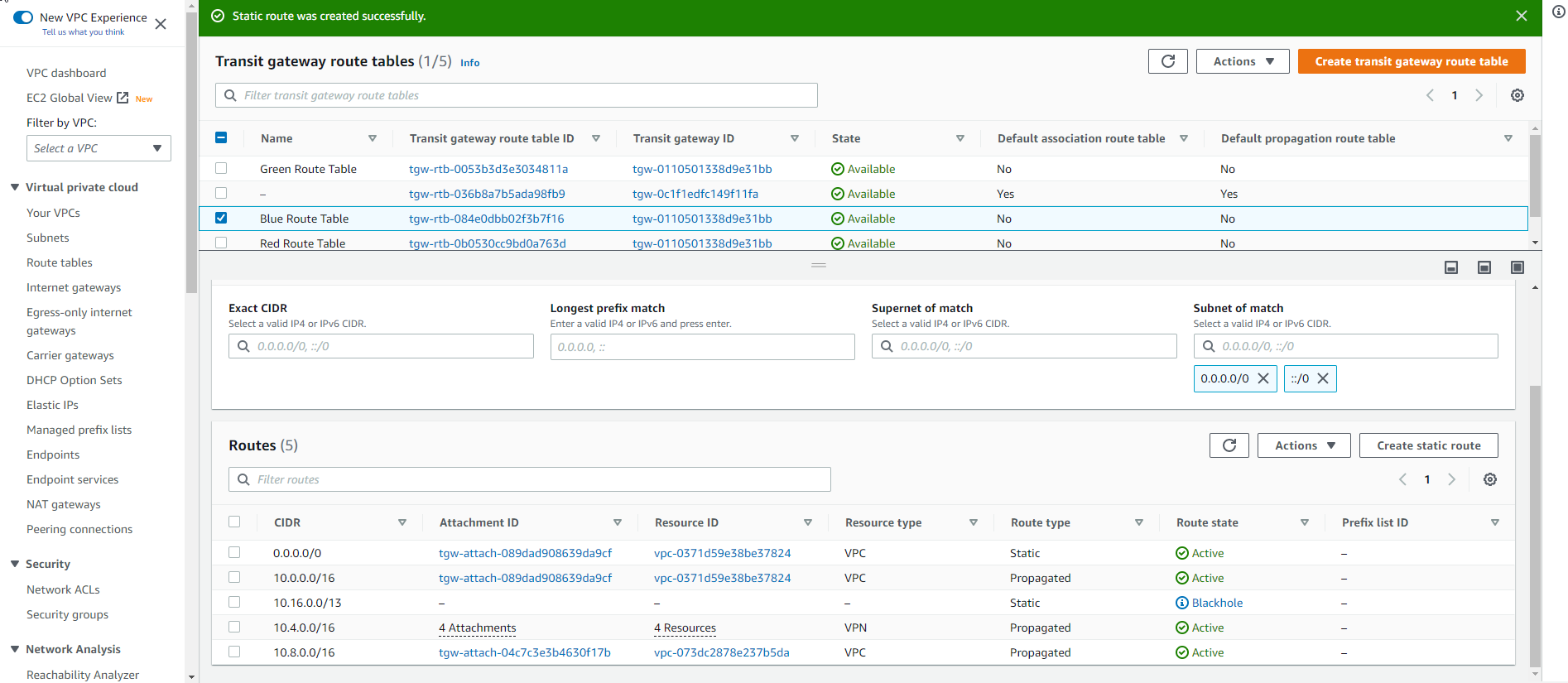Check the 0.0.0.0/0 route row
The width and height of the screenshot is (1568, 683).
pos(234,552)
